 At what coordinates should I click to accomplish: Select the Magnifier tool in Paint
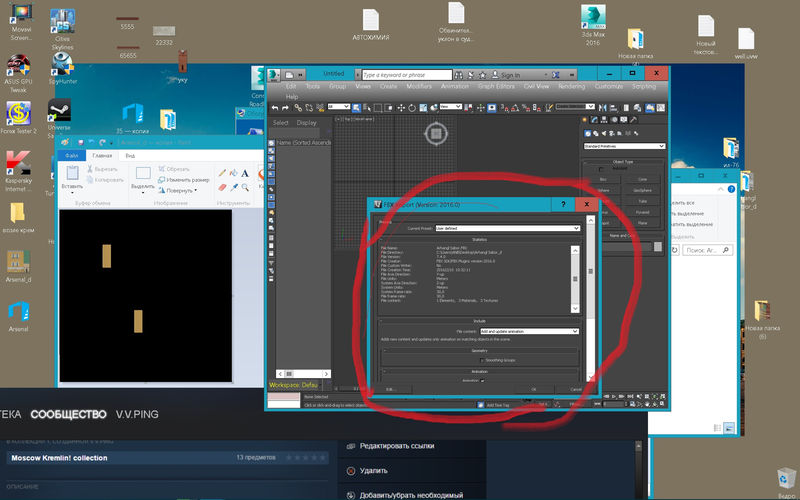[245, 186]
